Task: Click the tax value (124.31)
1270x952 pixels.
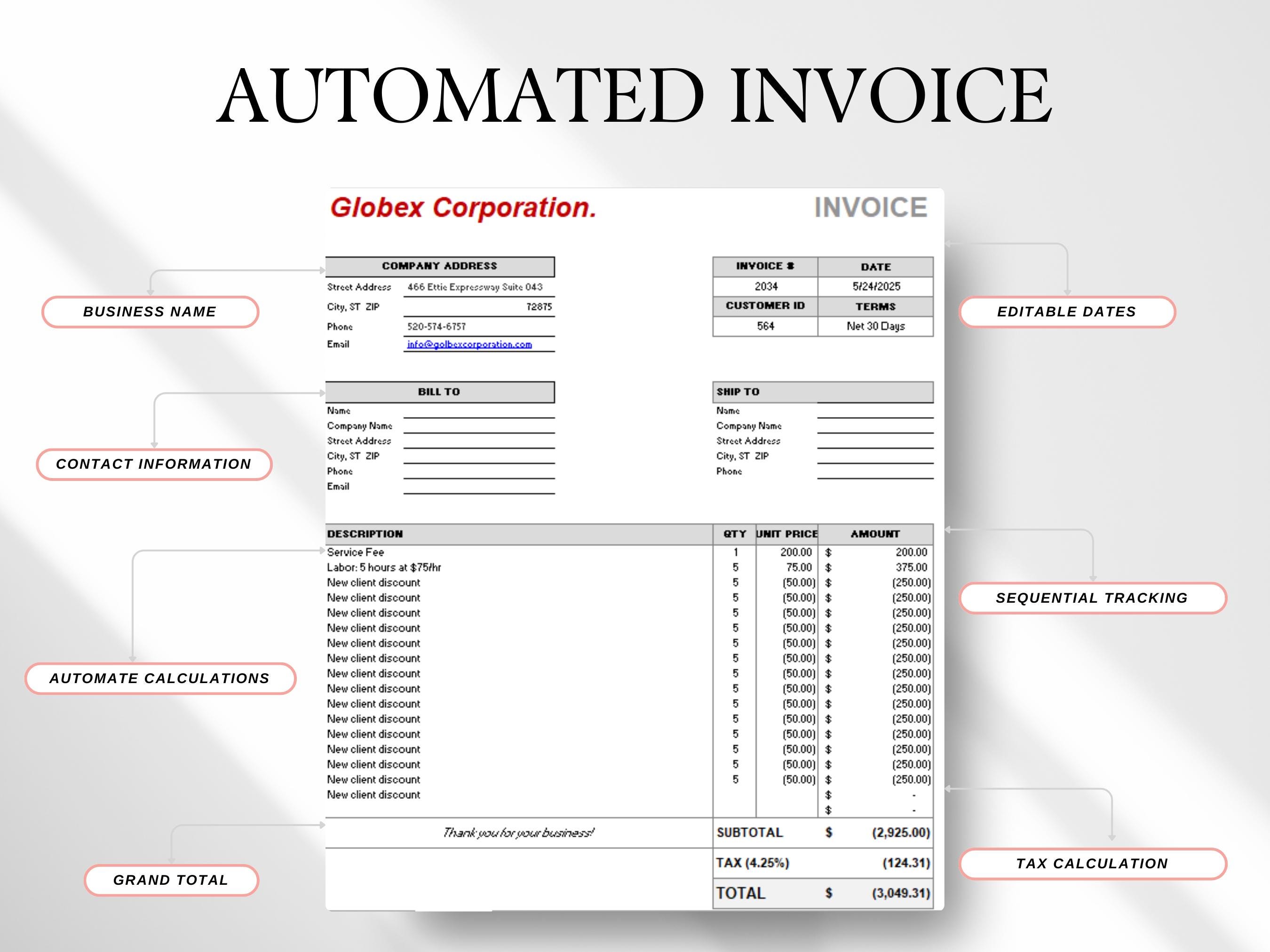Action: tap(906, 863)
